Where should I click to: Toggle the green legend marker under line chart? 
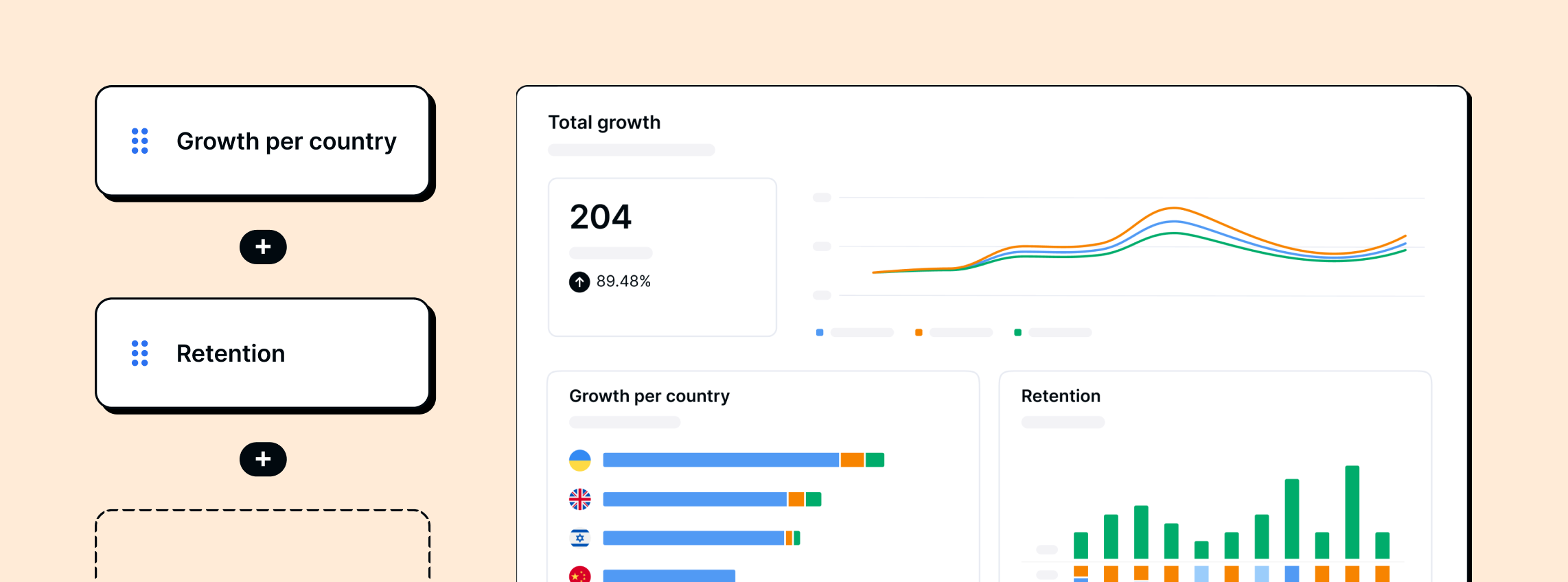point(1017,332)
